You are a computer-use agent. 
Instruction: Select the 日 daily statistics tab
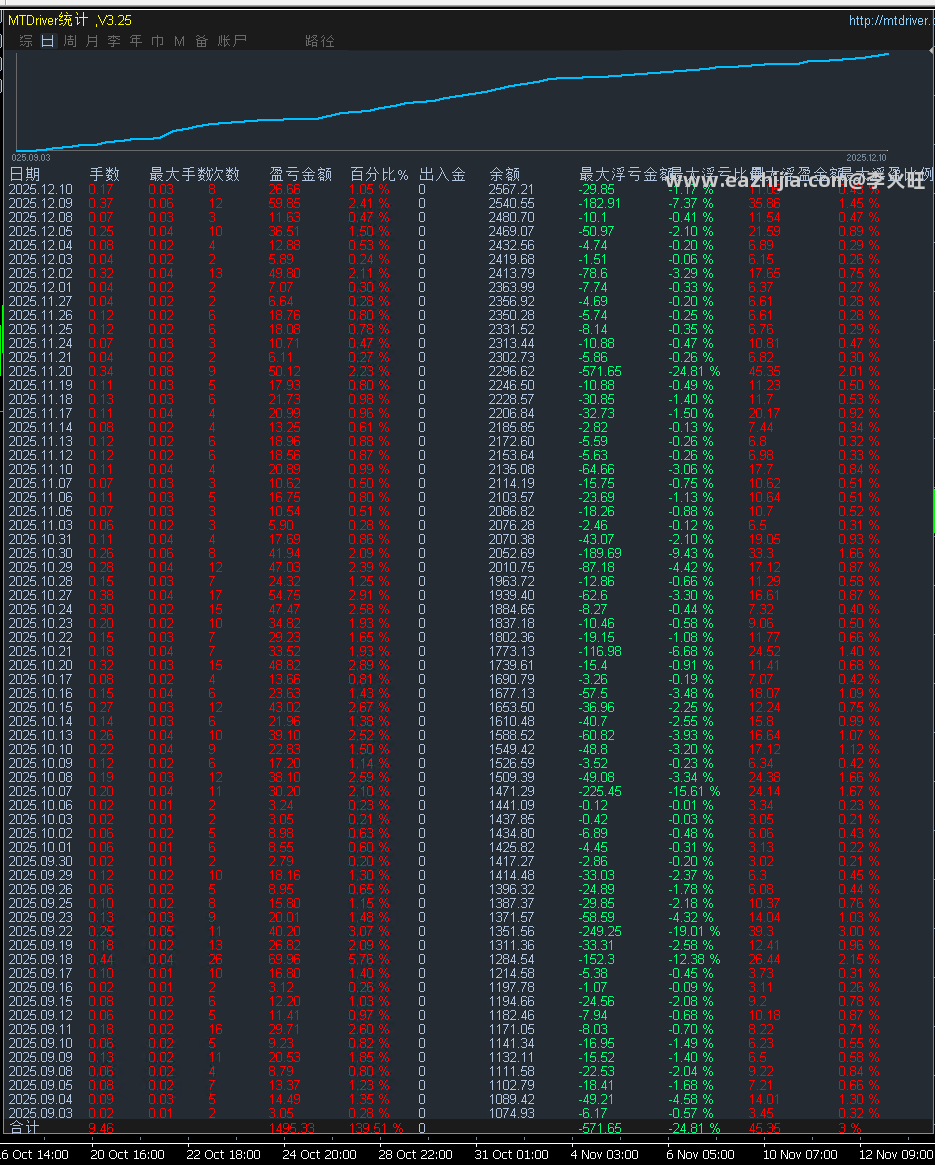(x=48, y=41)
